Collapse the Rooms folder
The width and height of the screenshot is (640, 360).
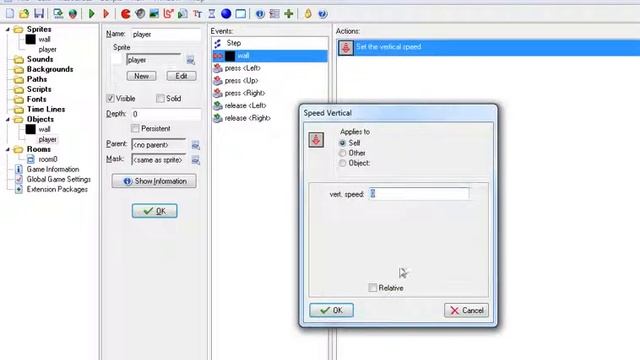[7, 149]
